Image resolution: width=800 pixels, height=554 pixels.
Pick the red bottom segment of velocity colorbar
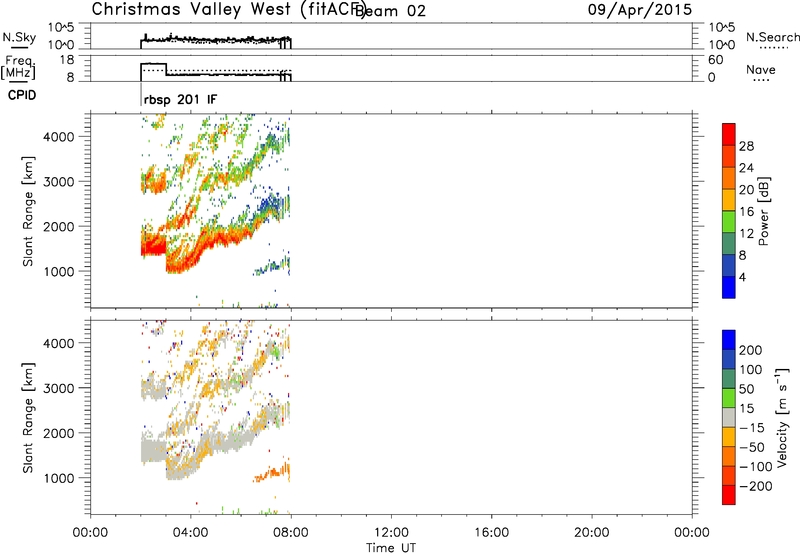click(729, 495)
